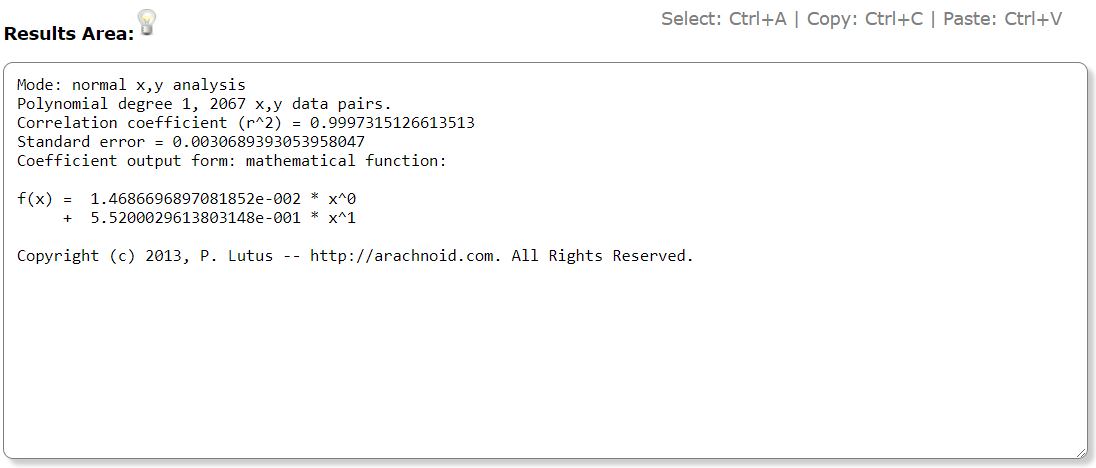The height and width of the screenshot is (468, 1096).
Task: Click the x^0 term
Action: [x=342, y=199]
